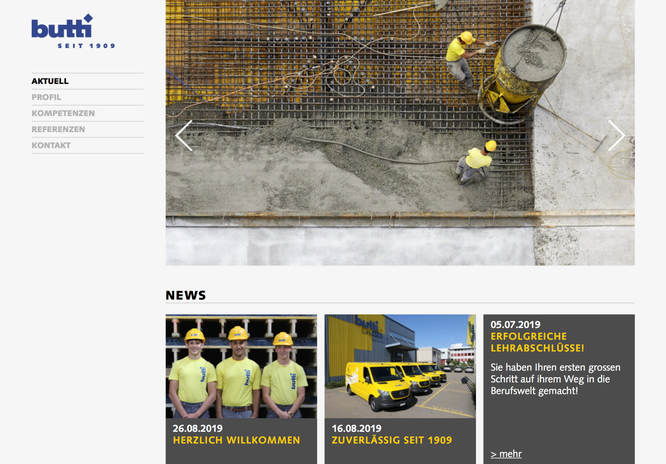The image size is (666, 464).
Task: Click the News section heading
Action: coord(186,295)
